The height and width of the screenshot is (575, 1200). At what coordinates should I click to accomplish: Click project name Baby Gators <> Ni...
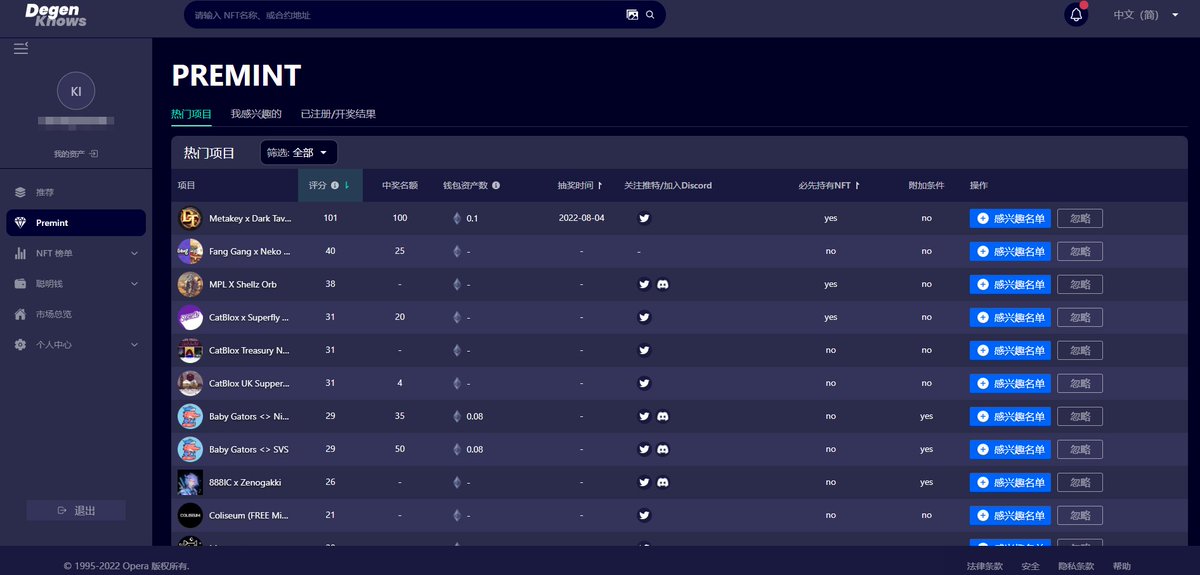pyautogui.click(x=249, y=416)
